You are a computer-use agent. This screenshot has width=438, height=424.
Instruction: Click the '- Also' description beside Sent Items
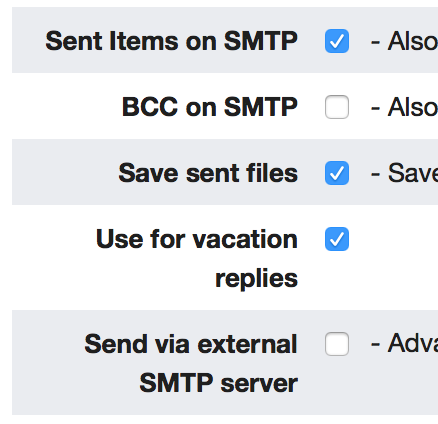(404, 41)
